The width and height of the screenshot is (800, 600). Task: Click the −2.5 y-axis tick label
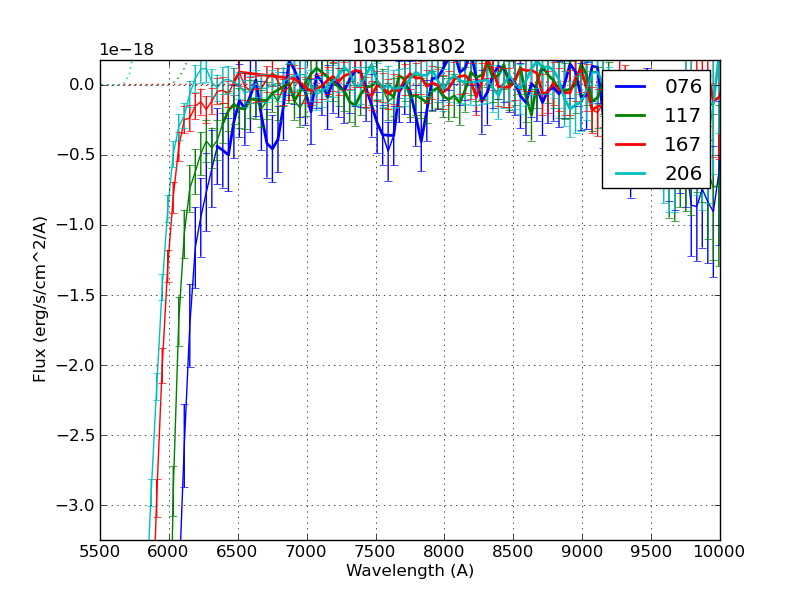click(x=73, y=436)
